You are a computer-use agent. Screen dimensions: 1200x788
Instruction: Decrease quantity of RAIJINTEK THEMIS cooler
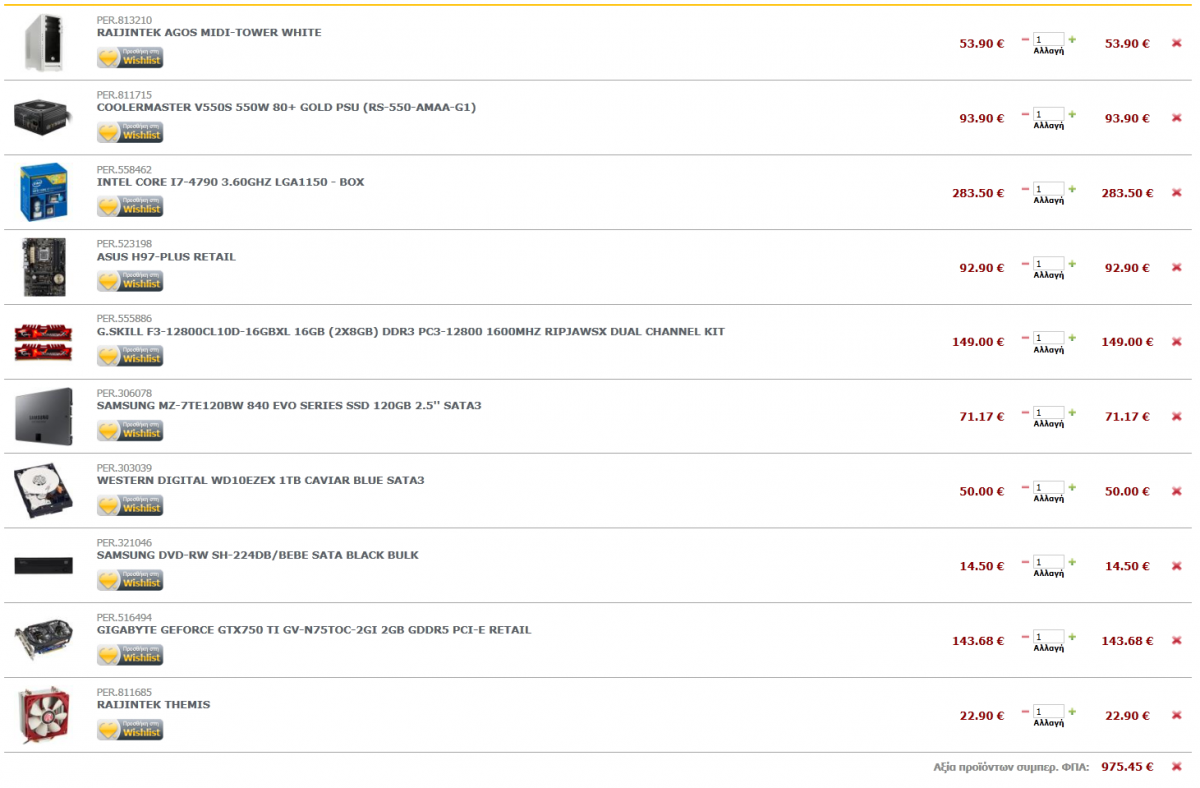[1025, 711]
